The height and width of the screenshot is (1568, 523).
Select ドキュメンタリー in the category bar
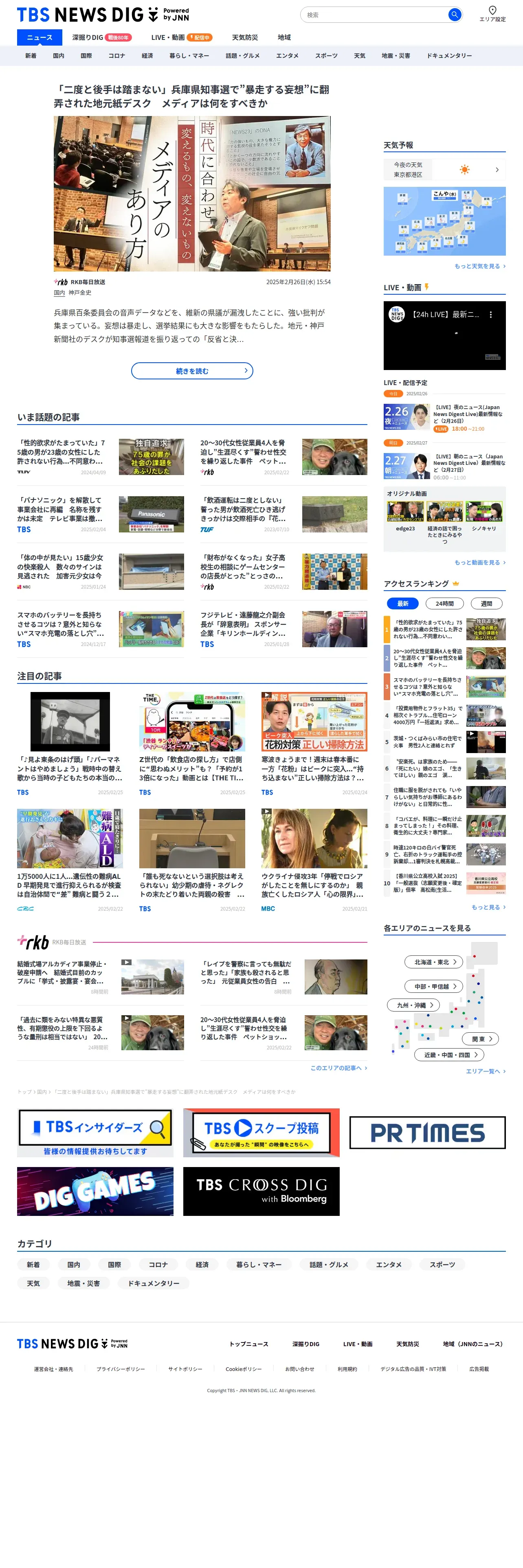[449, 55]
